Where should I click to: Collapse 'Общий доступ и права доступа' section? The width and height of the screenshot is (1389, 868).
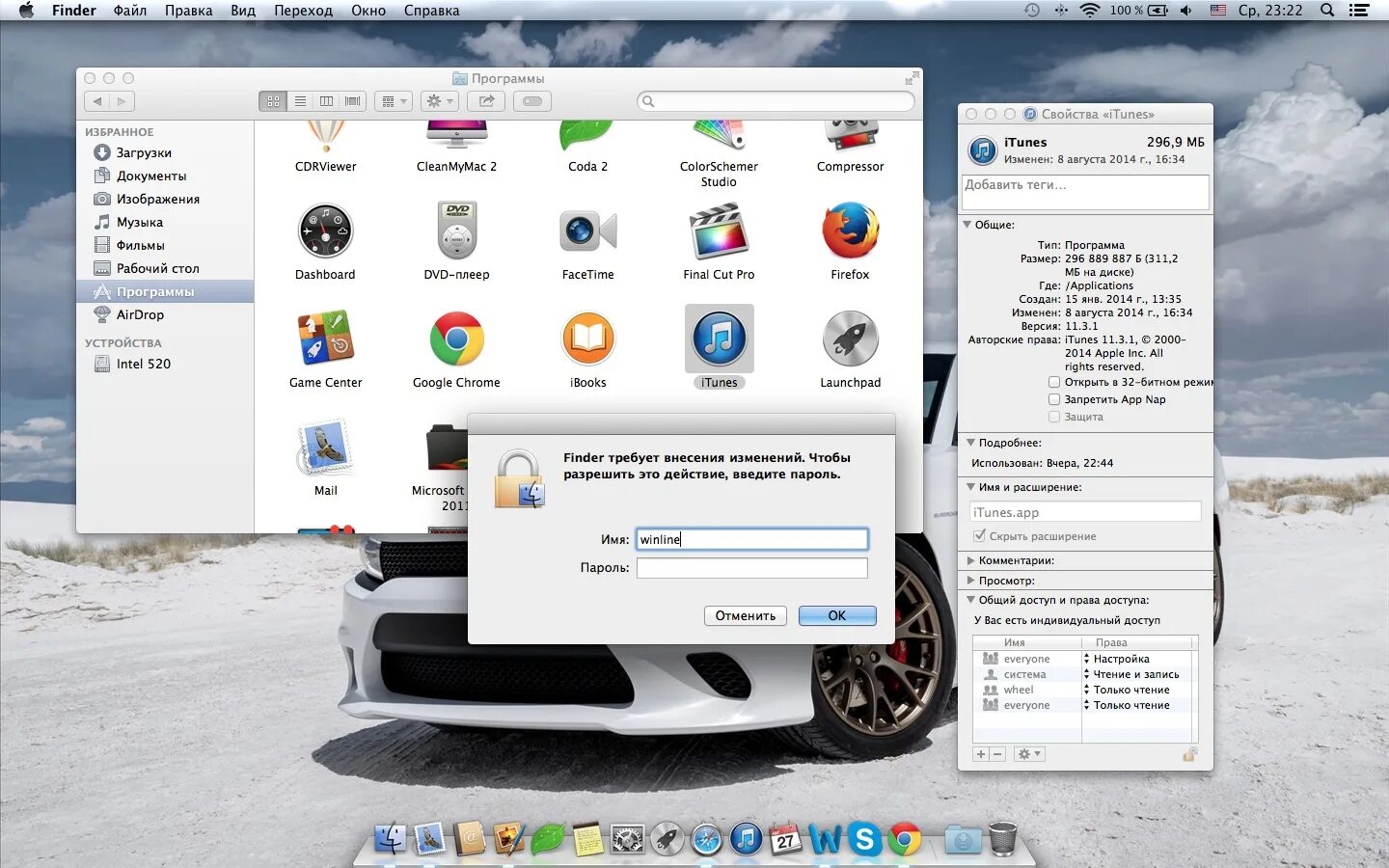971,600
